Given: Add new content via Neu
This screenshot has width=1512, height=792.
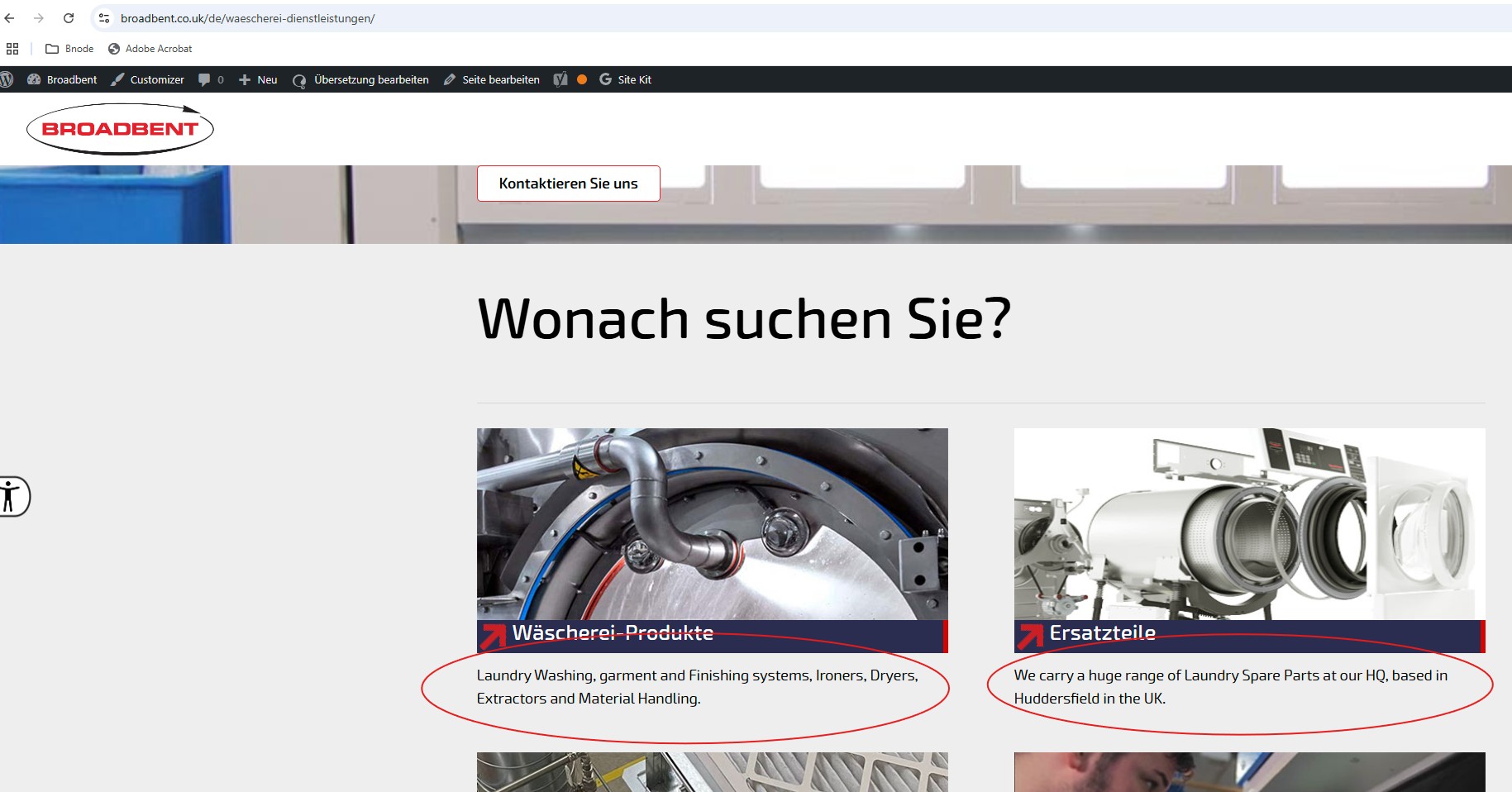Looking at the screenshot, I should 258,79.
